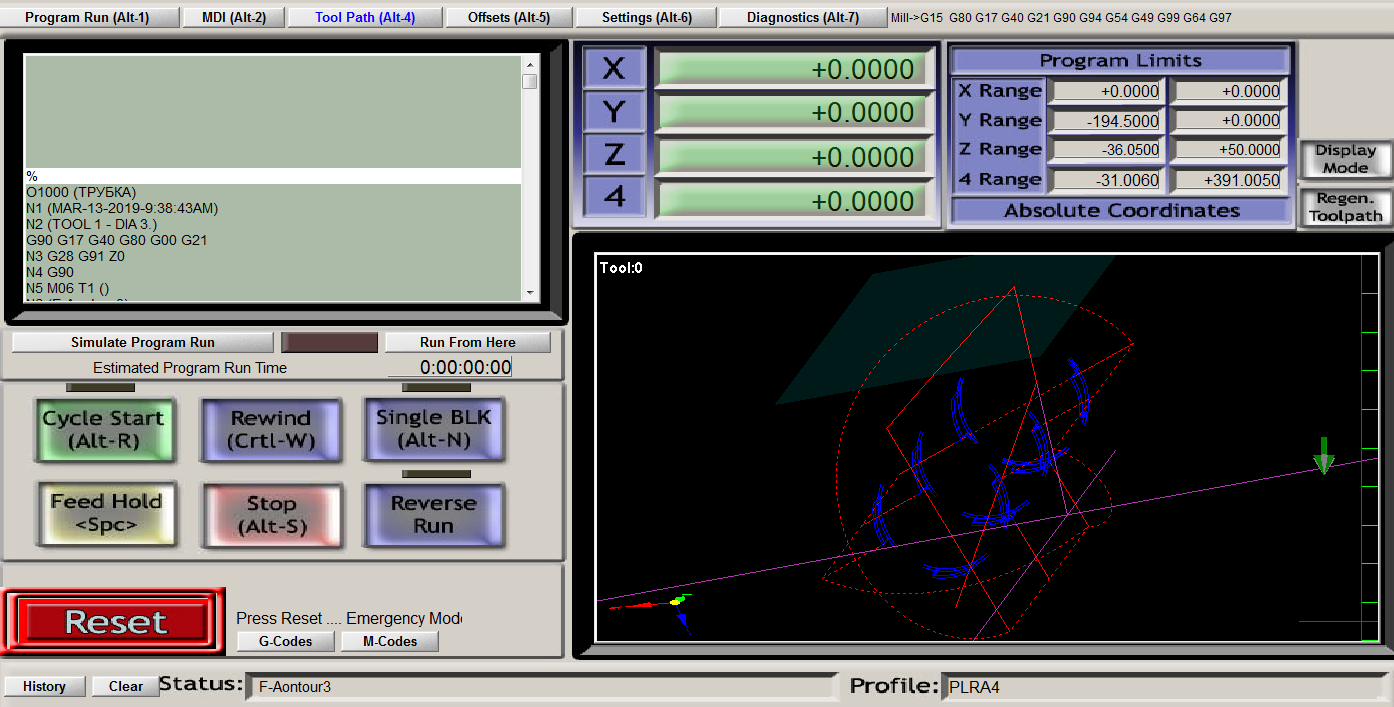Click the simulation progress bar
The image size is (1394, 707).
click(x=329, y=342)
